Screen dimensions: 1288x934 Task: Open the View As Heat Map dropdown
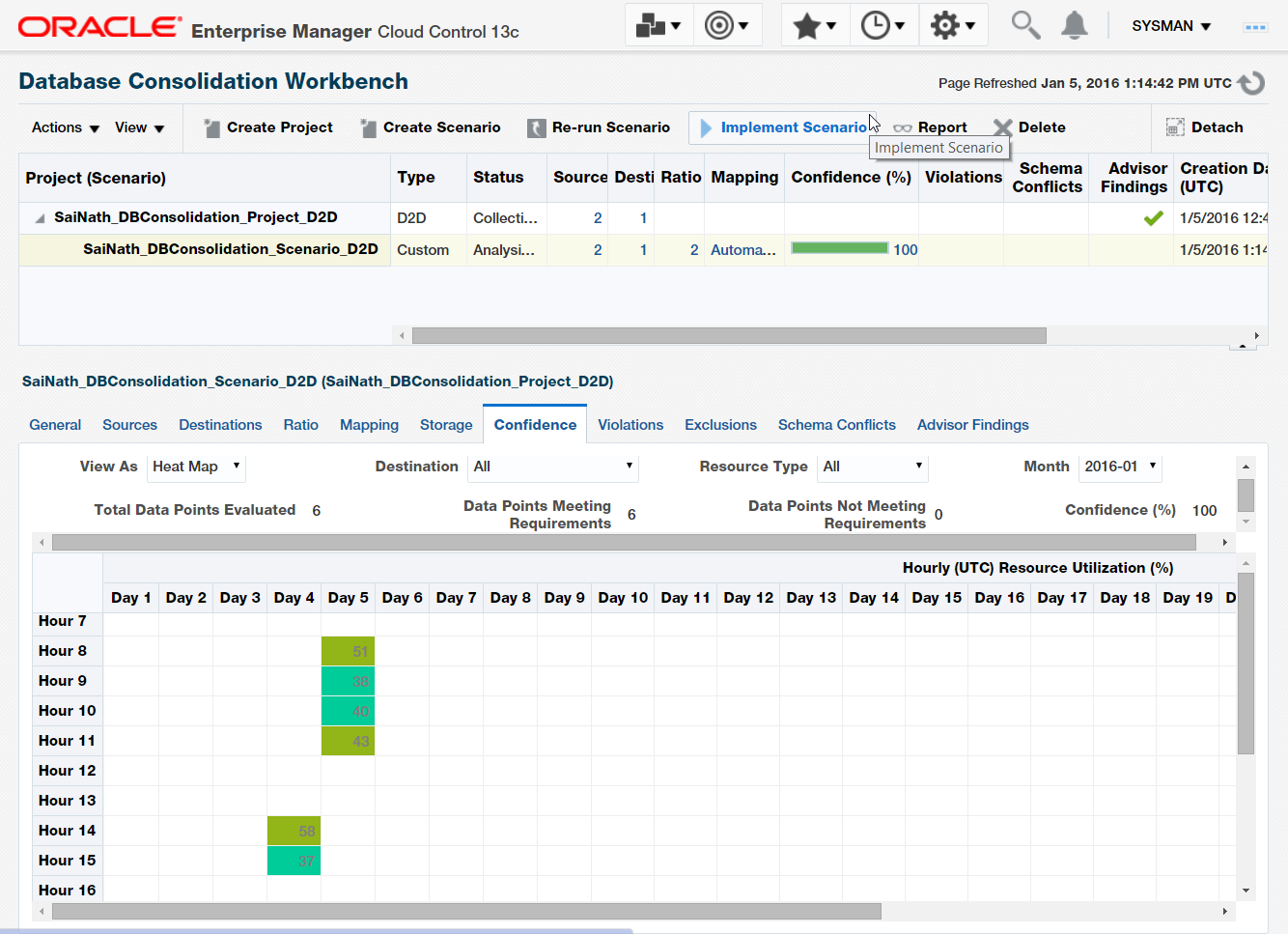[x=197, y=467]
